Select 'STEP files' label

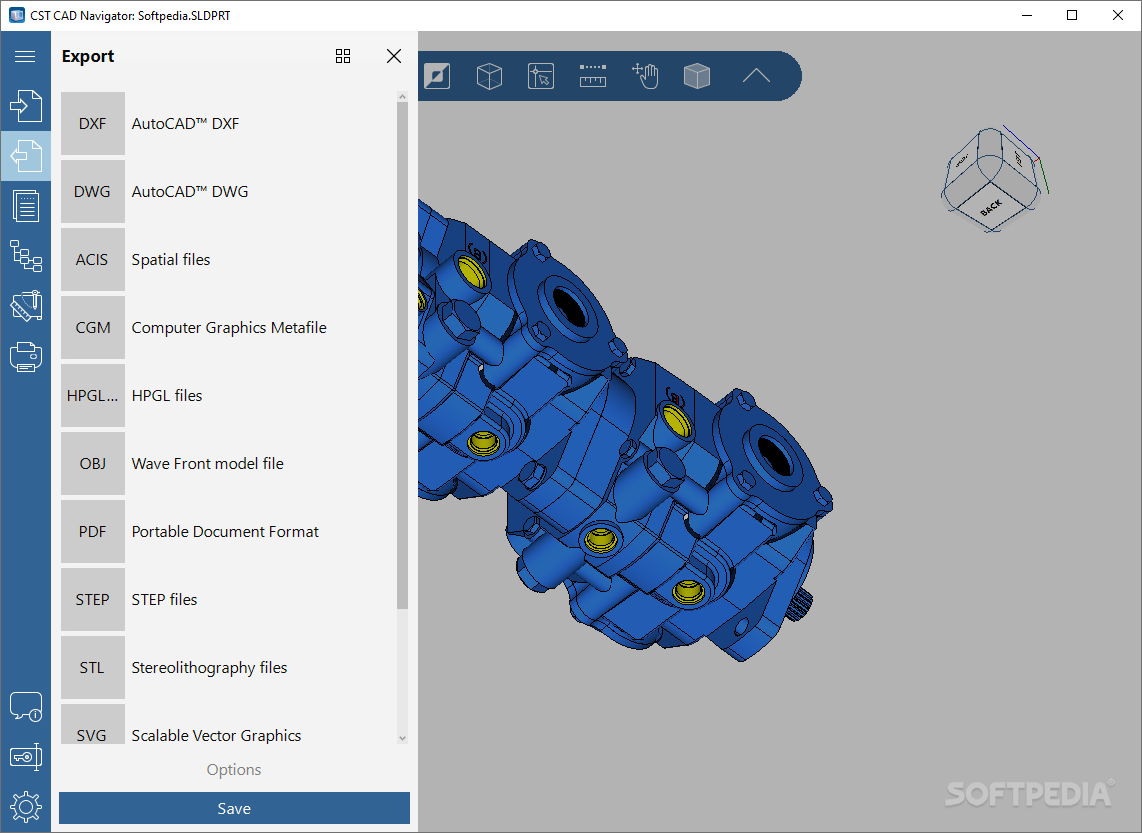point(164,599)
